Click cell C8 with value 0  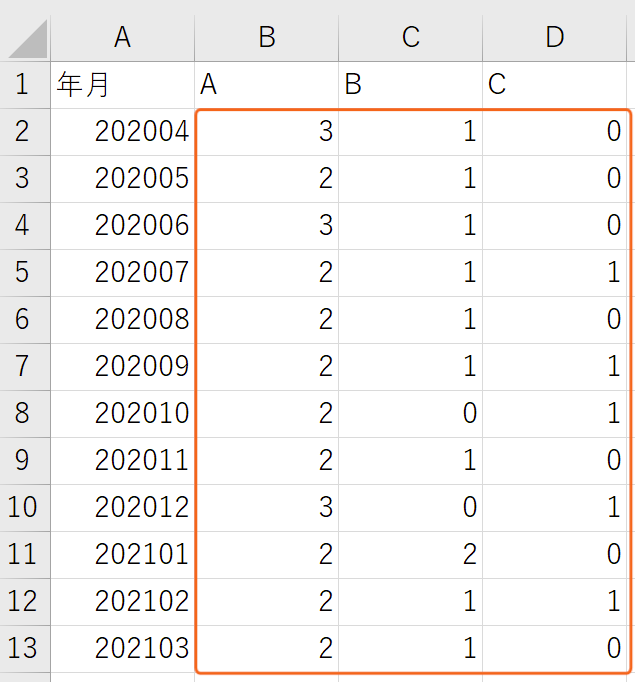click(411, 414)
